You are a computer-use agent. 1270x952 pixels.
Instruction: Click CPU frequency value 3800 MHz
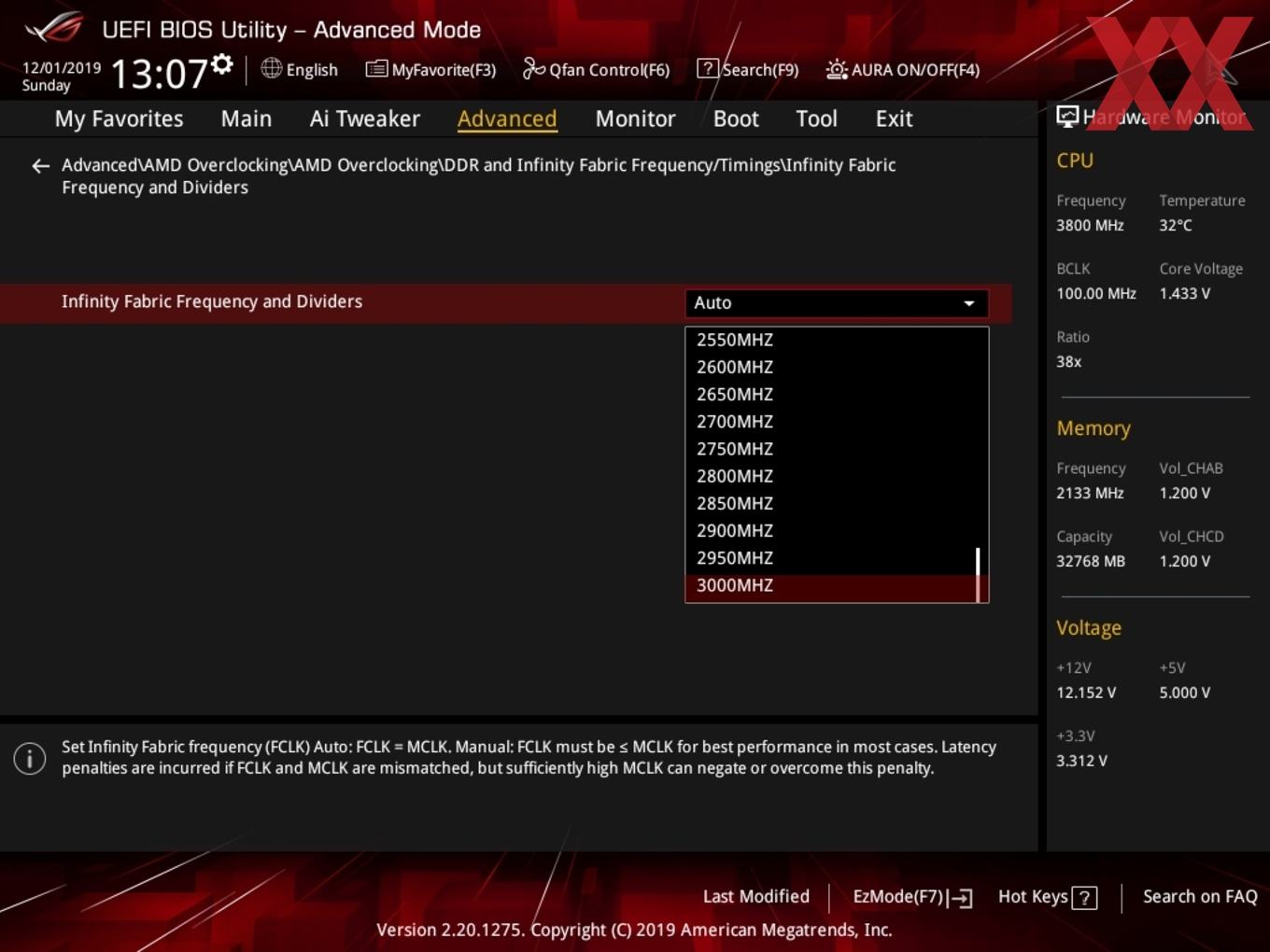click(x=1090, y=225)
